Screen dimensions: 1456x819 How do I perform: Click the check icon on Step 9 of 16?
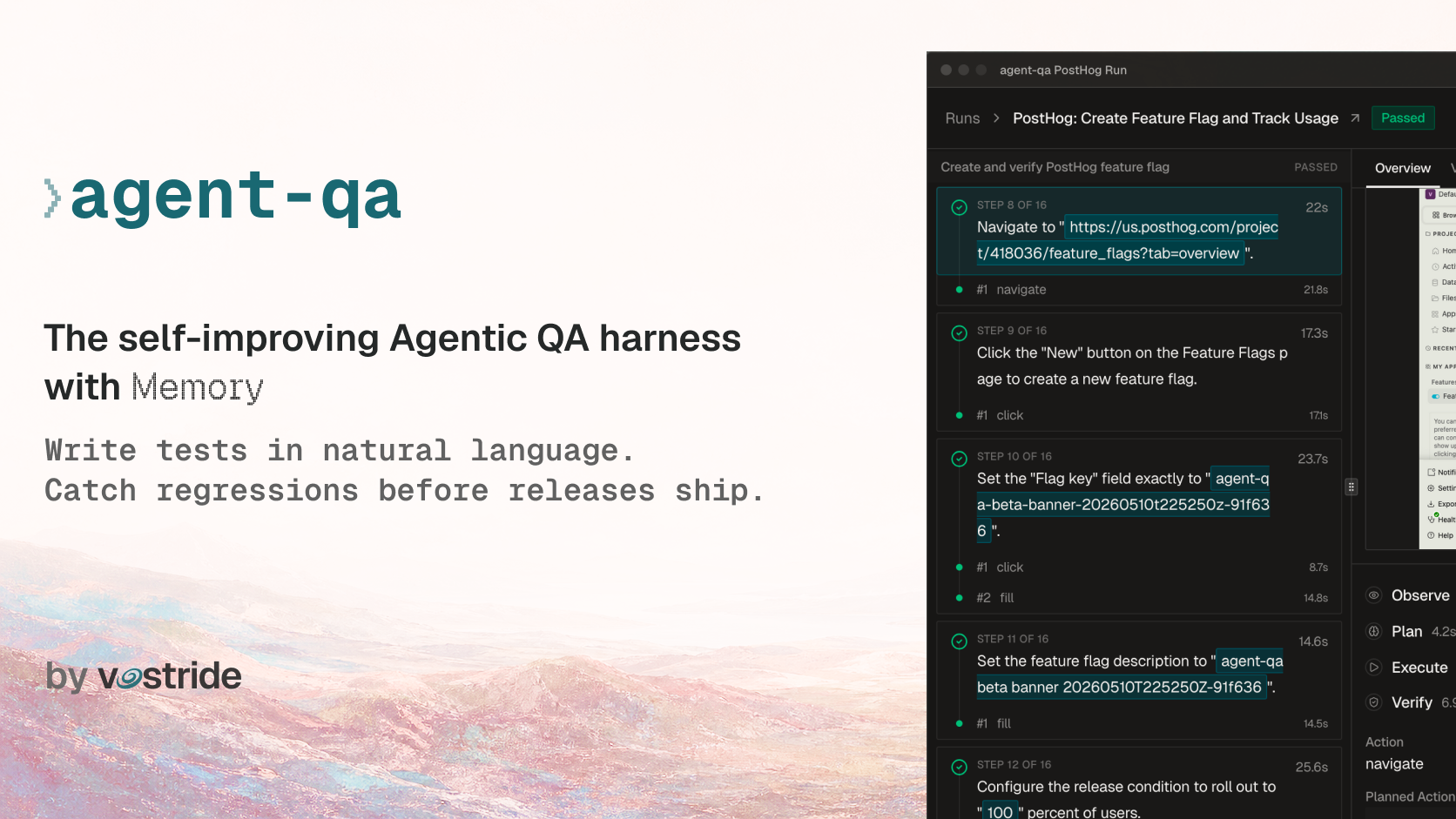click(959, 332)
